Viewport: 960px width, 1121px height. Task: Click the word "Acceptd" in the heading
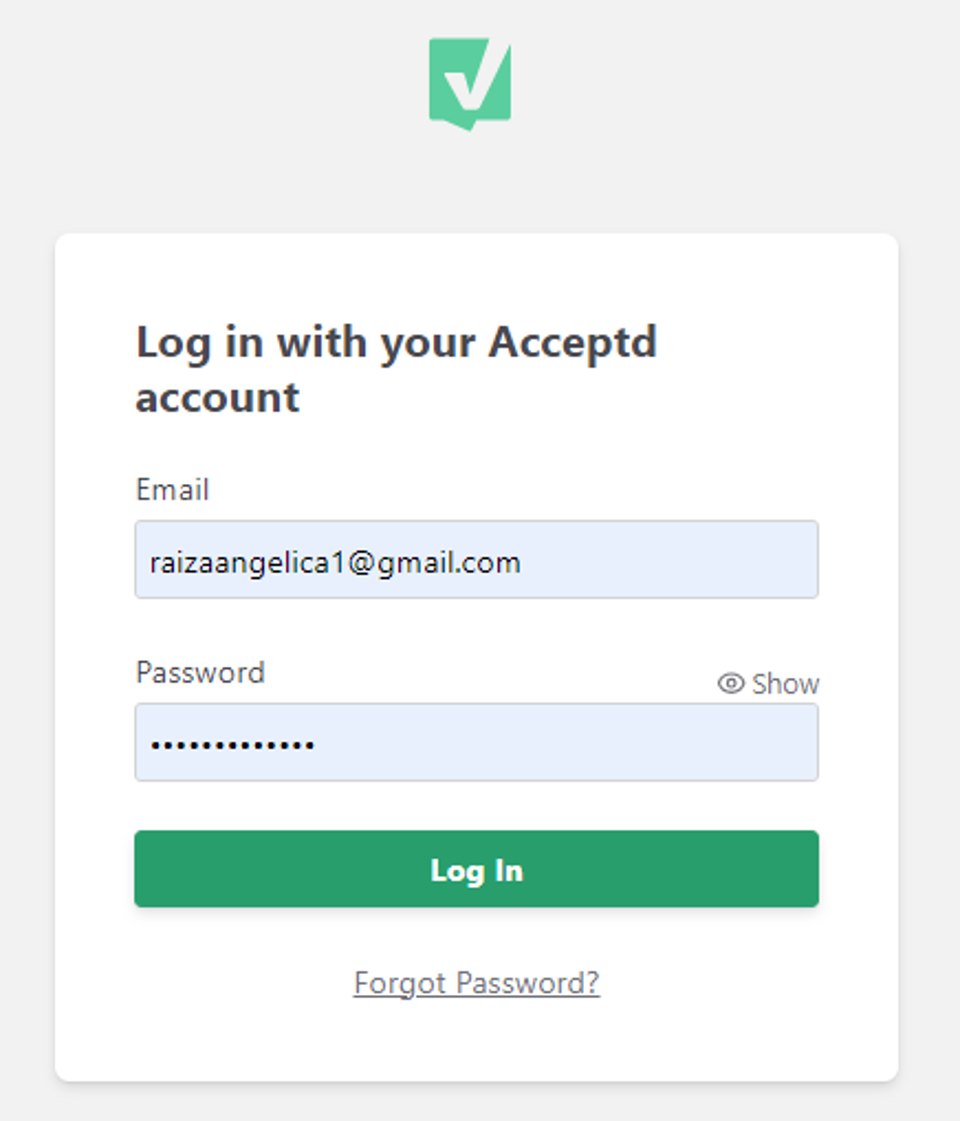click(572, 343)
